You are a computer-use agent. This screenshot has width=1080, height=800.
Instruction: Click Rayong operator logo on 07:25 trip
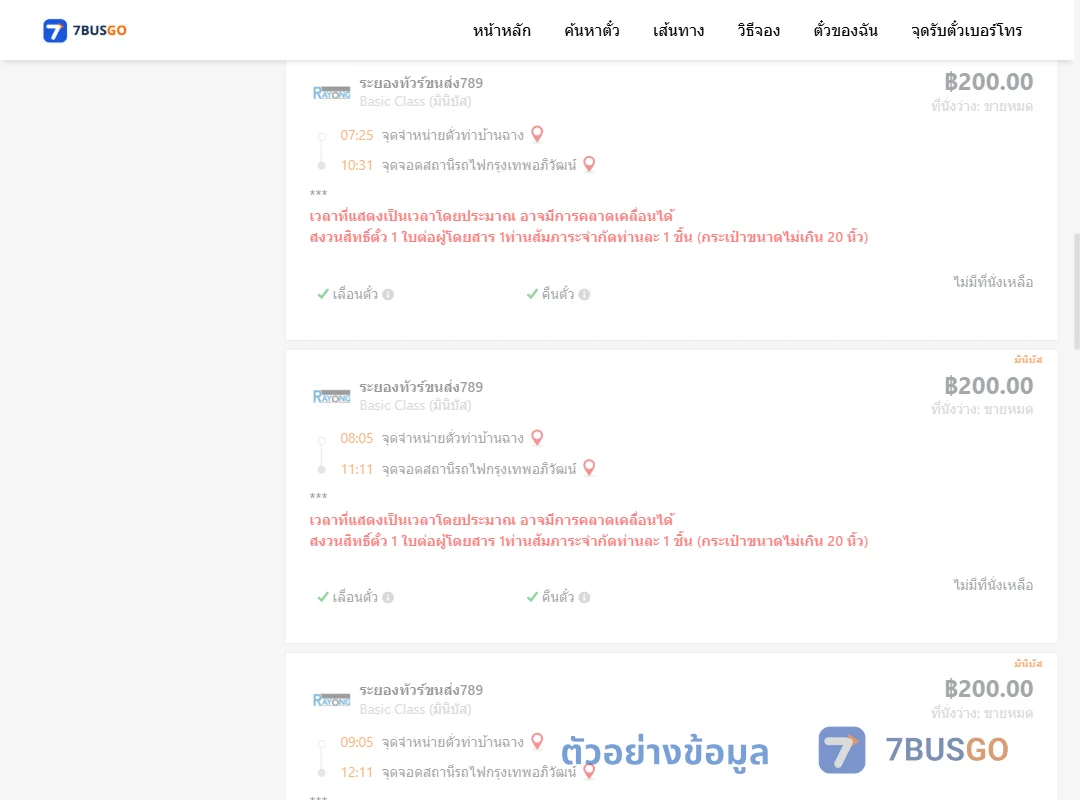[x=331, y=92]
